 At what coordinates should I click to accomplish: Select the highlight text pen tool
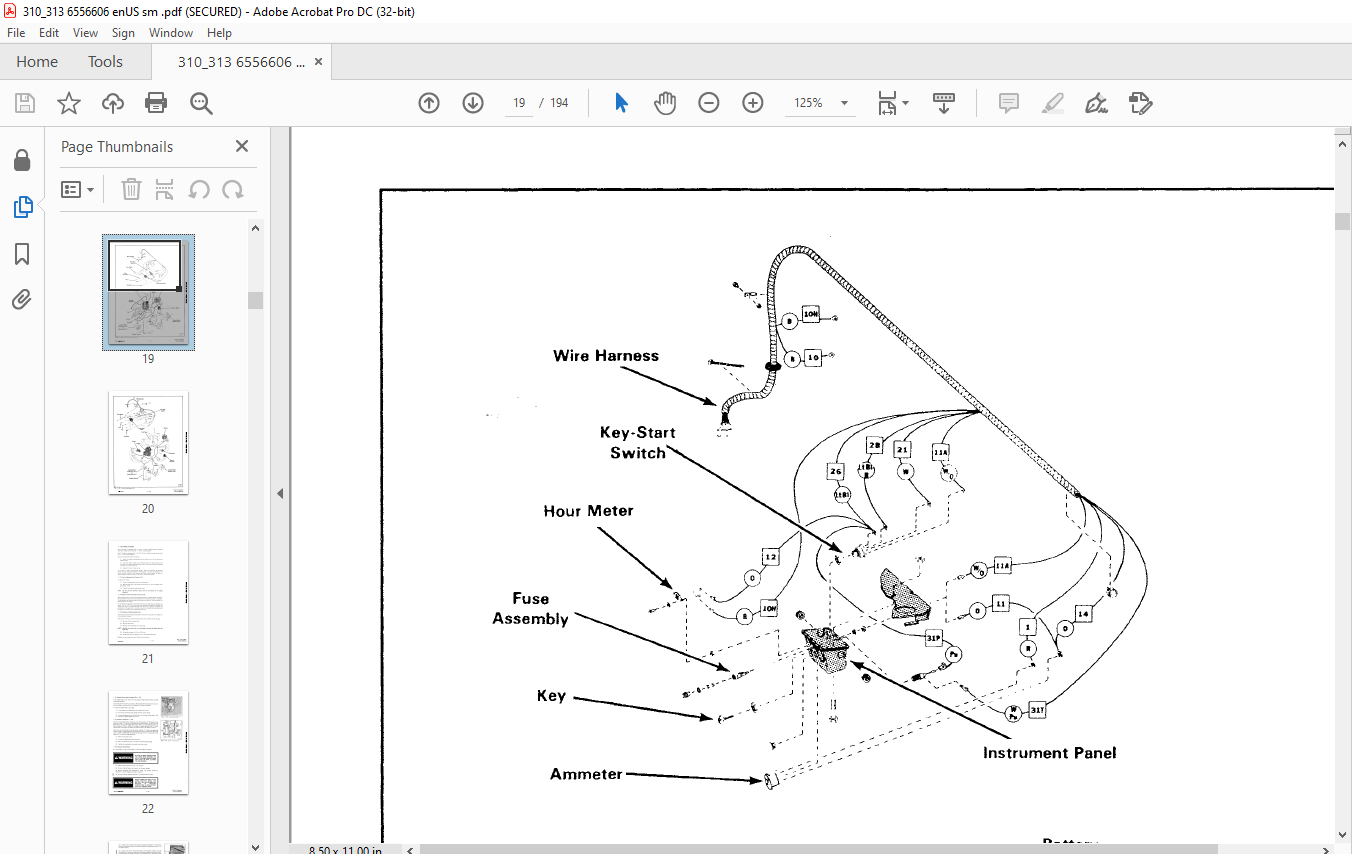coord(1052,103)
